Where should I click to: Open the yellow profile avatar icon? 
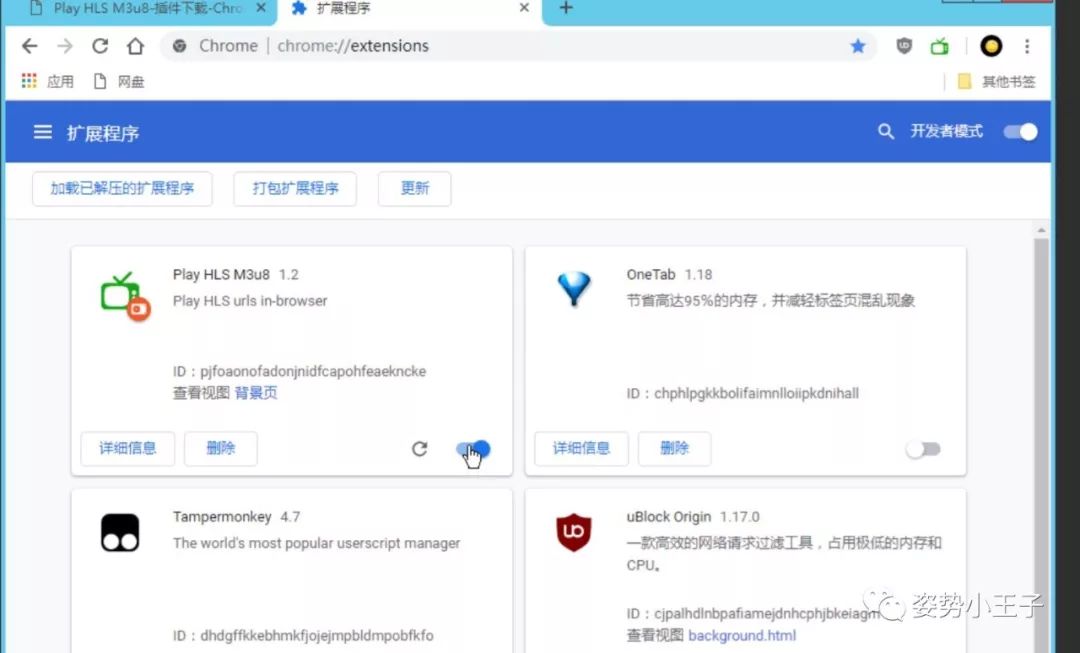[990, 46]
